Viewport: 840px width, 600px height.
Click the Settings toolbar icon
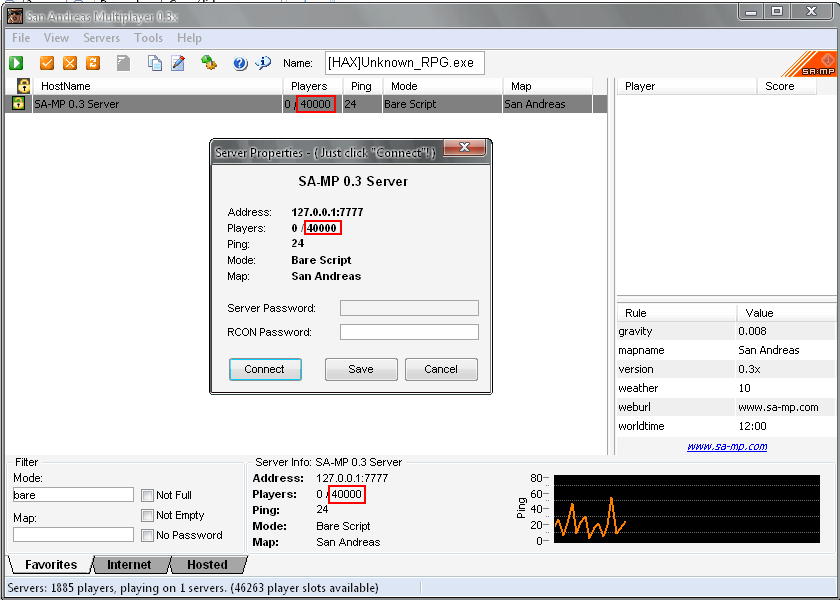pyautogui.click(x=209, y=63)
